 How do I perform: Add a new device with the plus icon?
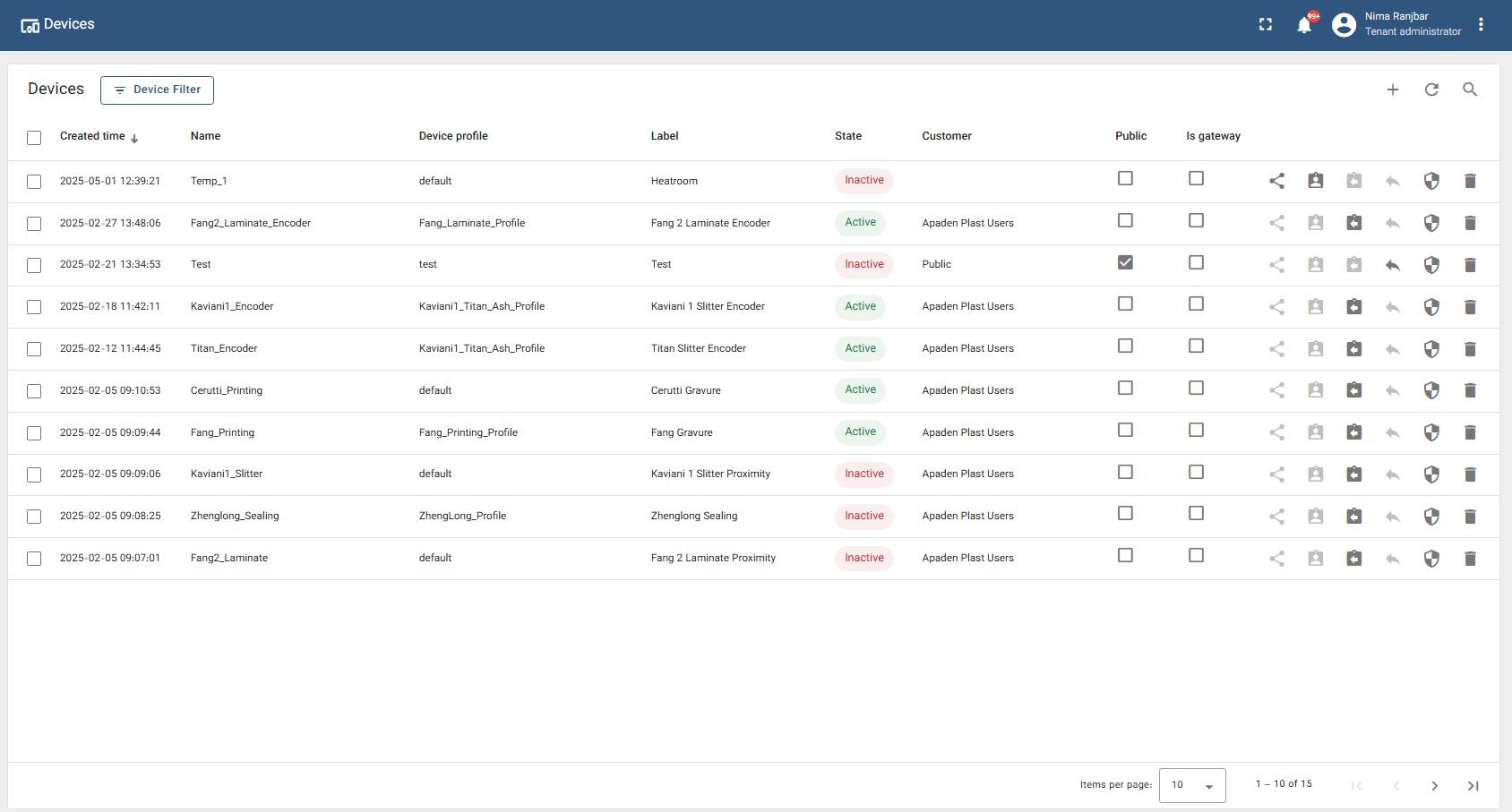point(1392,90)
